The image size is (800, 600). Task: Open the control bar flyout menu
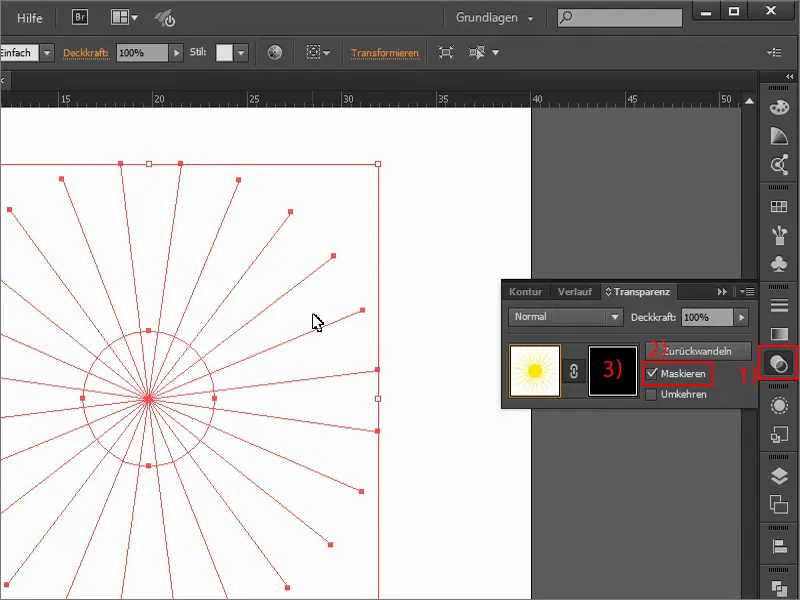coord(774,53)
